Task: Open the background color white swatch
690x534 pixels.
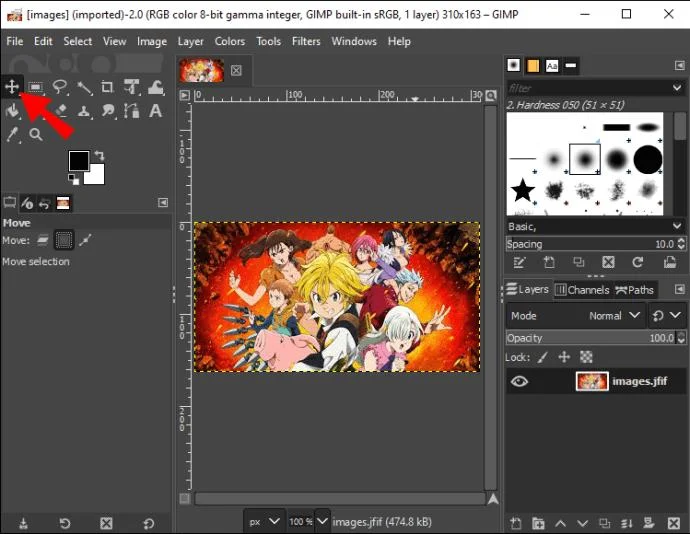Action: 97,176
